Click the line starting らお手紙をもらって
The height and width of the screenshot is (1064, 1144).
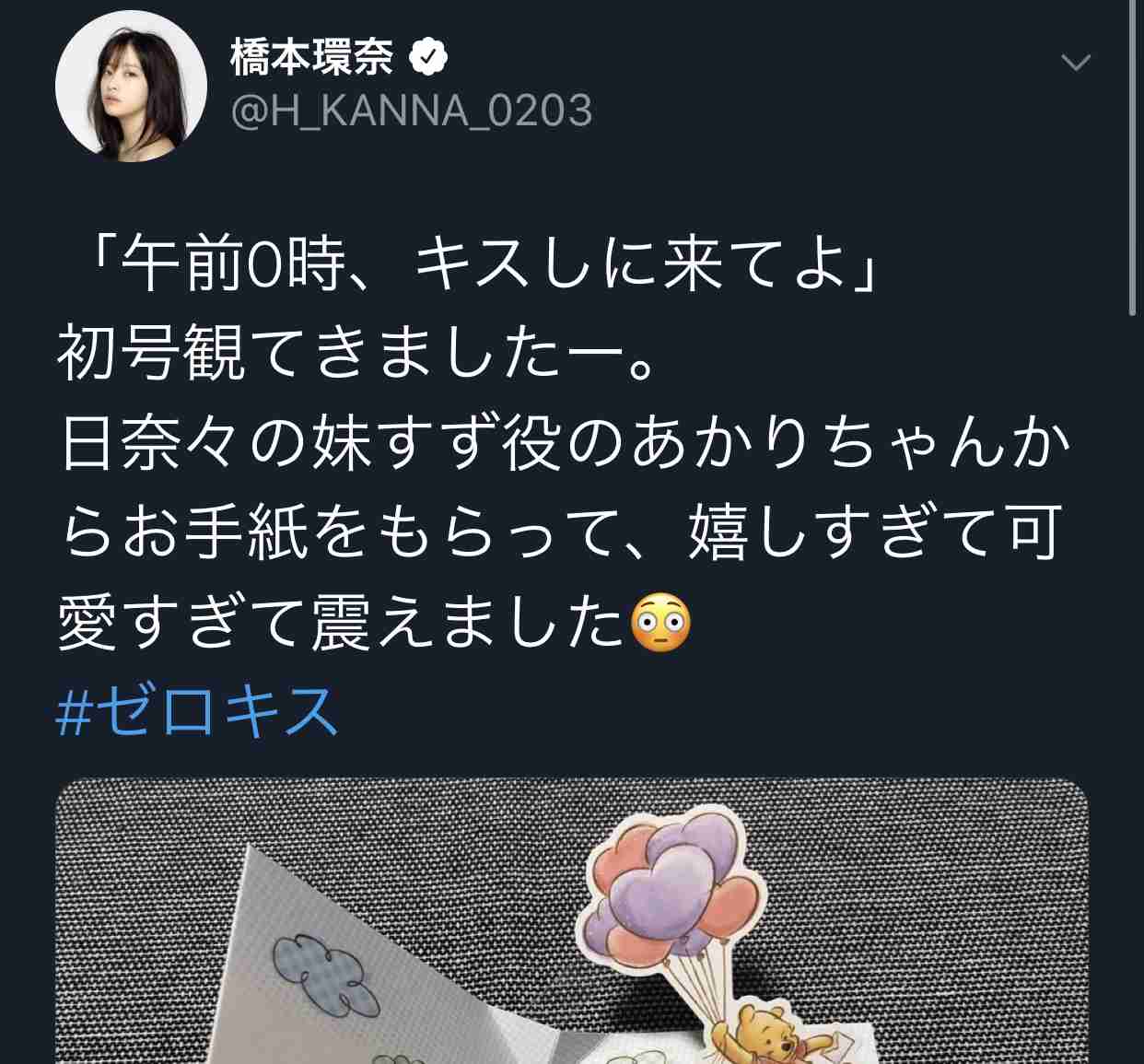(x=562, y=534)
